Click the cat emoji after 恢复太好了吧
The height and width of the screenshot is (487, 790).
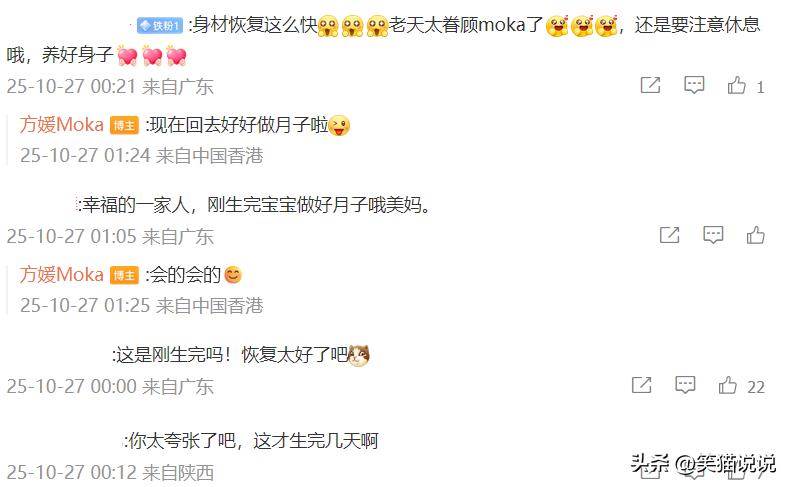[x=359, y=356]
